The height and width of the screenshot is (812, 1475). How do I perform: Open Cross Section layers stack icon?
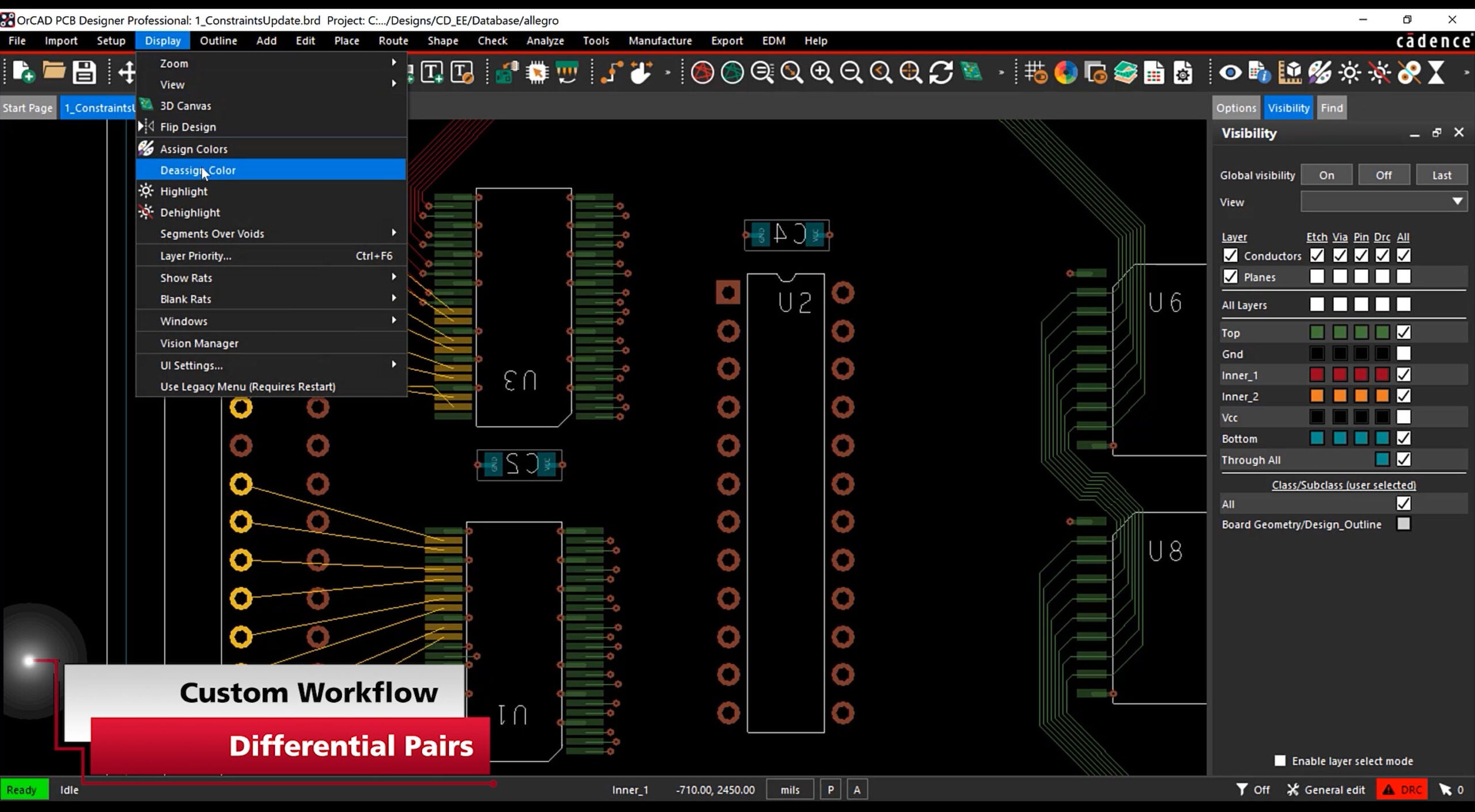point(1125,73)
